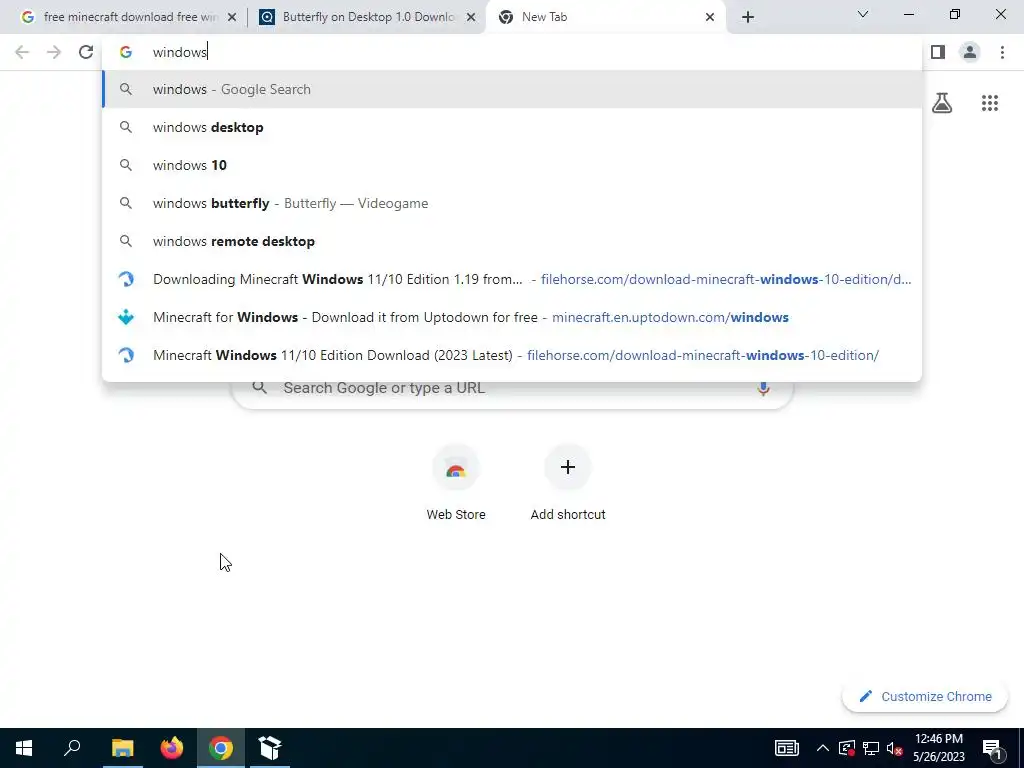The width and height of the screenshot is (1024, 768).
Task: Open the side panel icon
Action: coord(938,52)
